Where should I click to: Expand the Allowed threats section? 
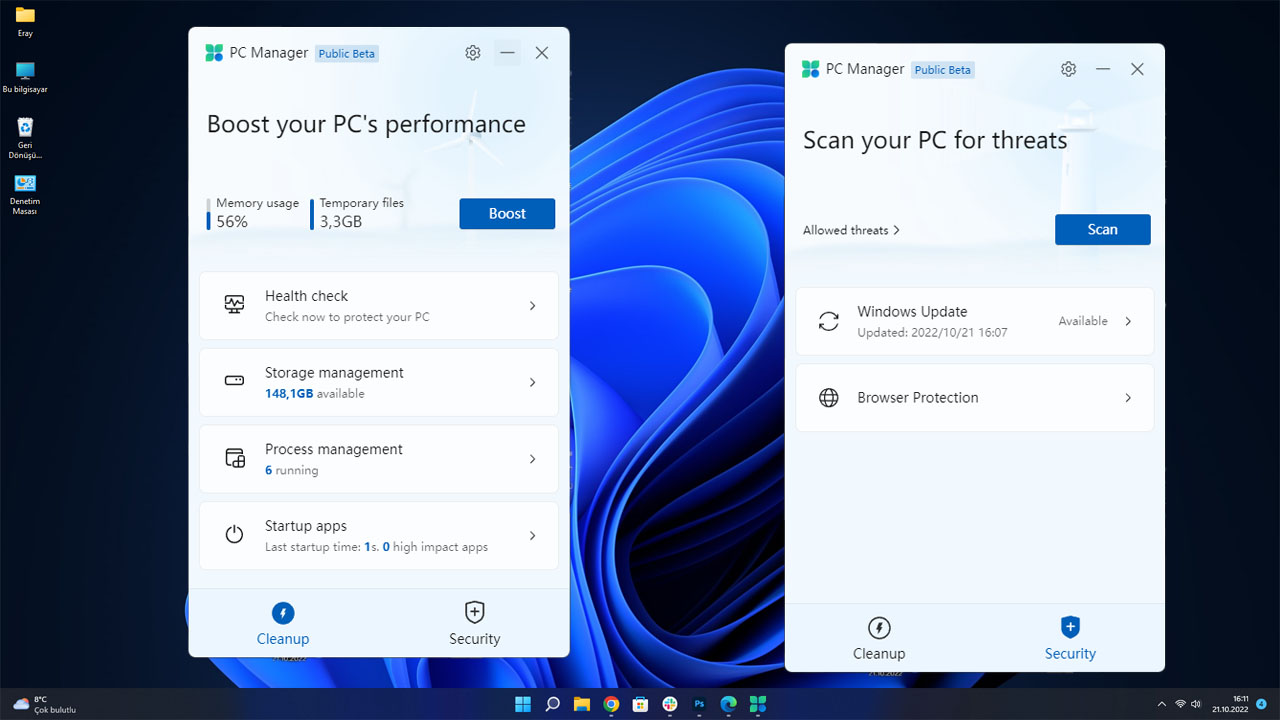850,230
